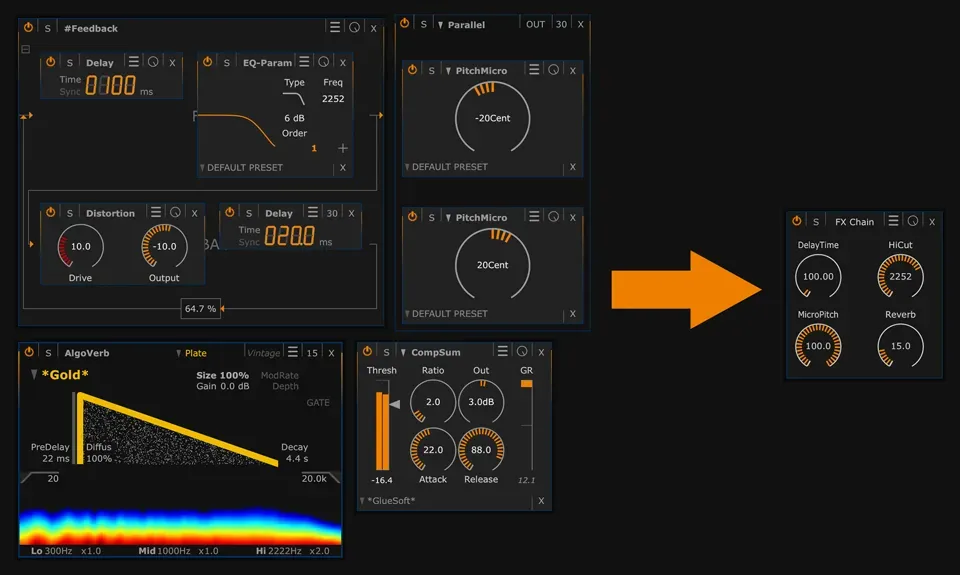Viewport: 960px width, 575px height.
Task: Select EQ band 1
Action: [314, 148]
